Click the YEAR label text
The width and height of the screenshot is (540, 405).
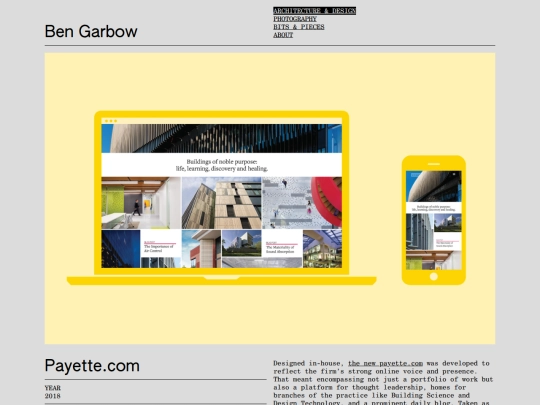click(x=53, y=388)
